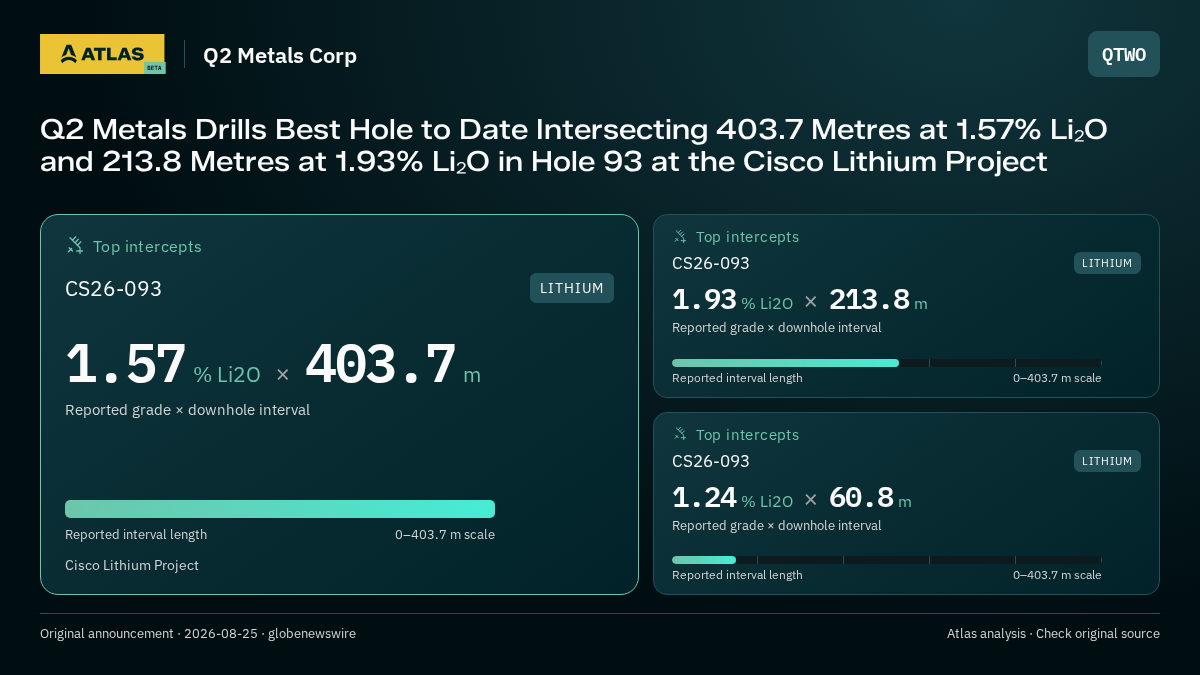Click the LITHIUM tag in the 403.7 m card
Image resolution: width=1200 pixels, height=675 pixels.
[x=572, y=288]
